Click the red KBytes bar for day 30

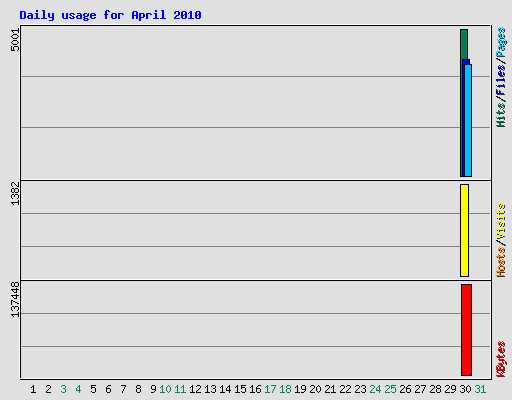click(x=466, y=330)
